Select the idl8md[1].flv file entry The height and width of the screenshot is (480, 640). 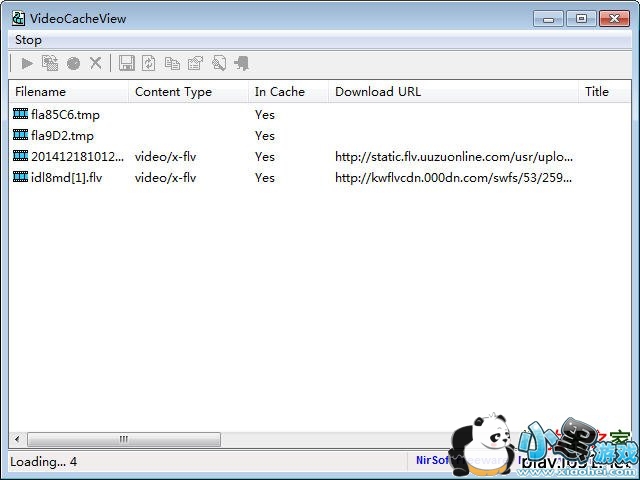[67, 178]
